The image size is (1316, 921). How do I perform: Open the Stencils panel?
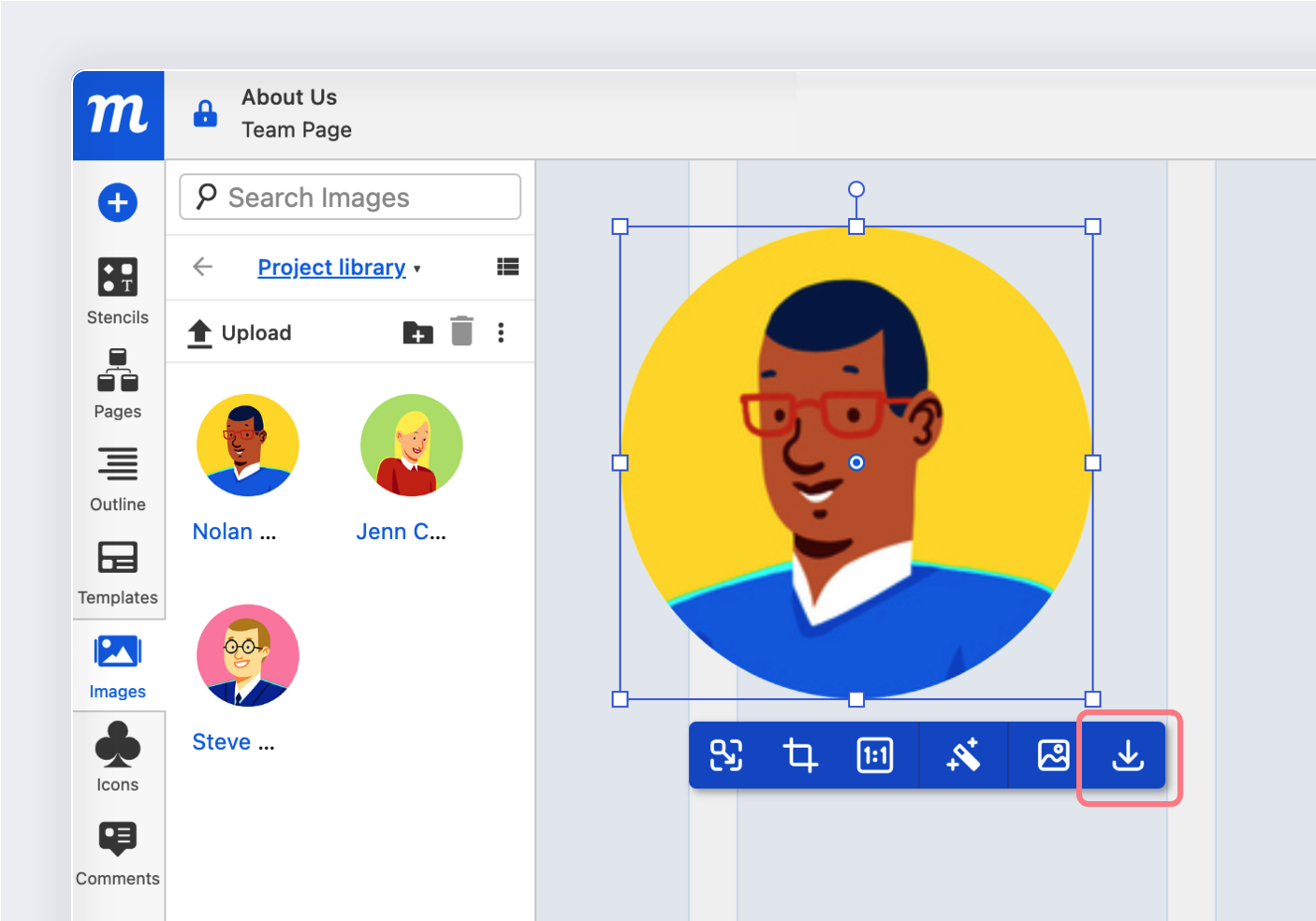click(x=117, y=290)
